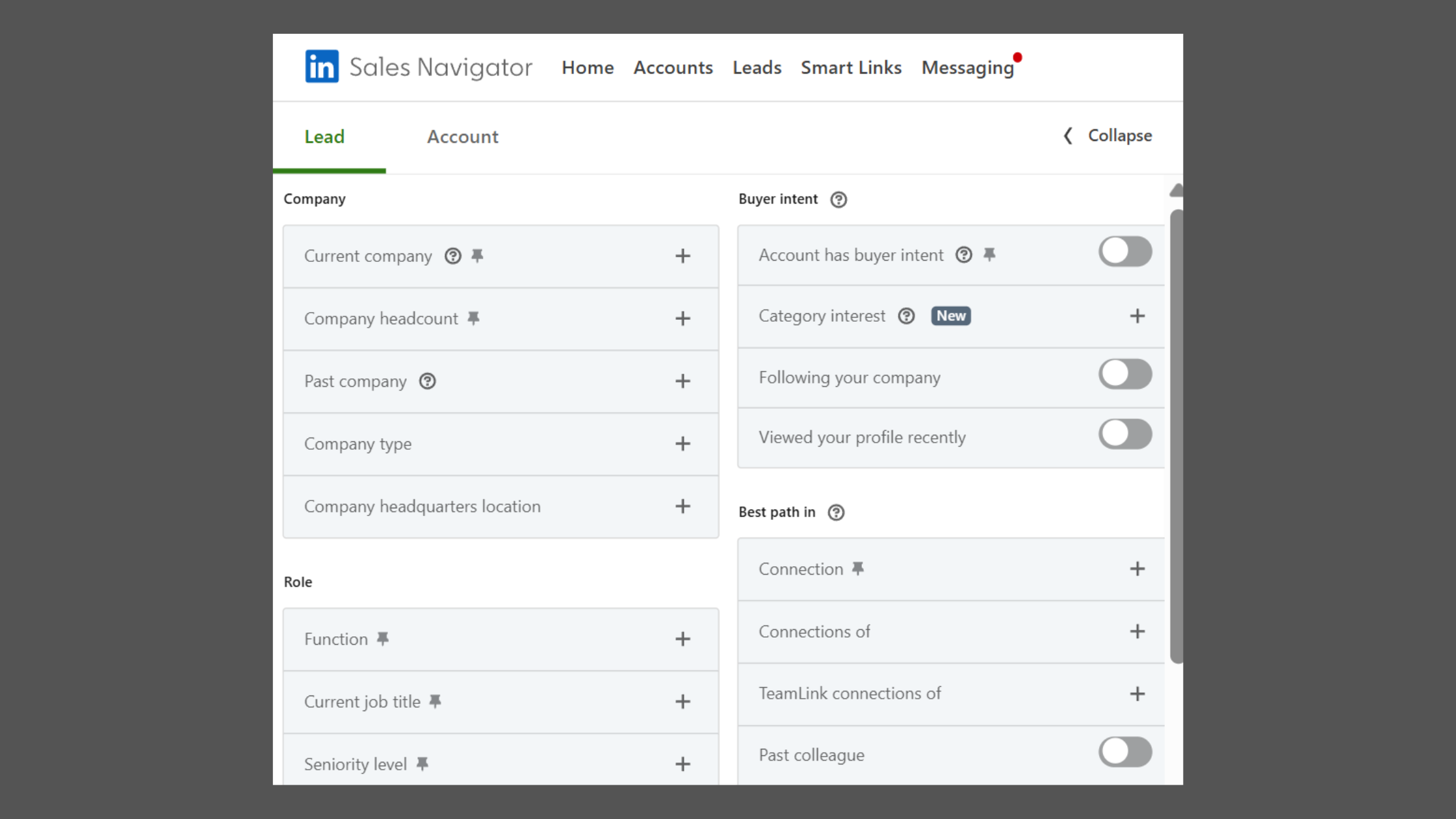Click TeamLink connections of label
1456x819 pixels.
coord(850,694)
